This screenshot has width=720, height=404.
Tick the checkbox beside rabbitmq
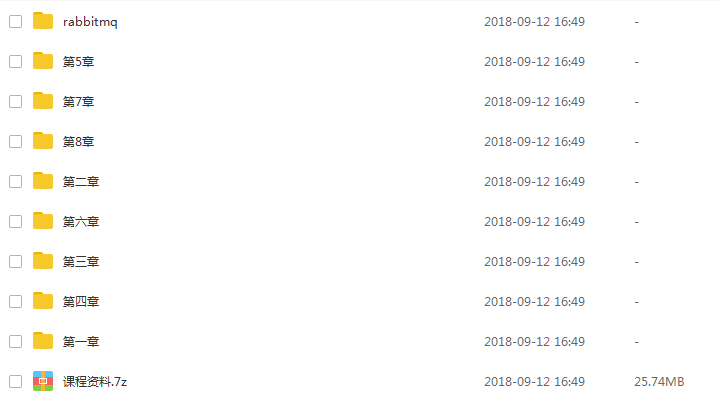click(x=16, y=22)
